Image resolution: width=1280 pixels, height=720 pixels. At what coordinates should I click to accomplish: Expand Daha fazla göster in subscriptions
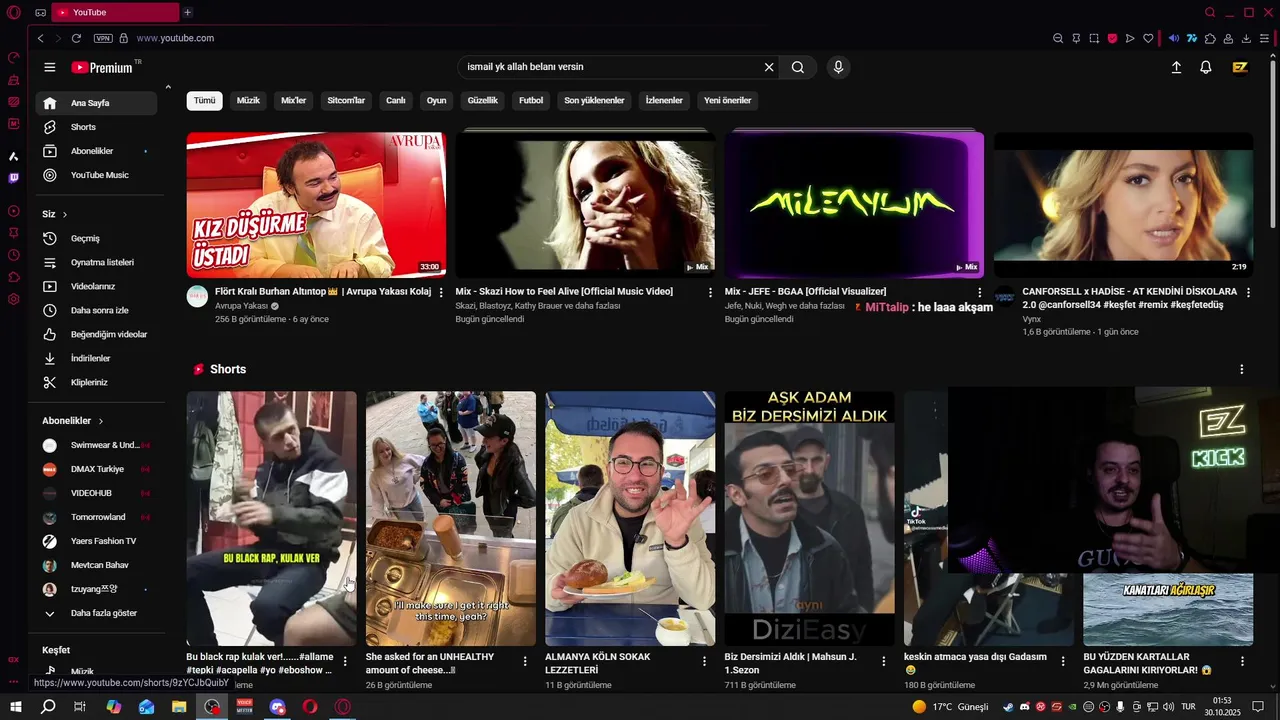pyautogui.click(x=96, y=613)
